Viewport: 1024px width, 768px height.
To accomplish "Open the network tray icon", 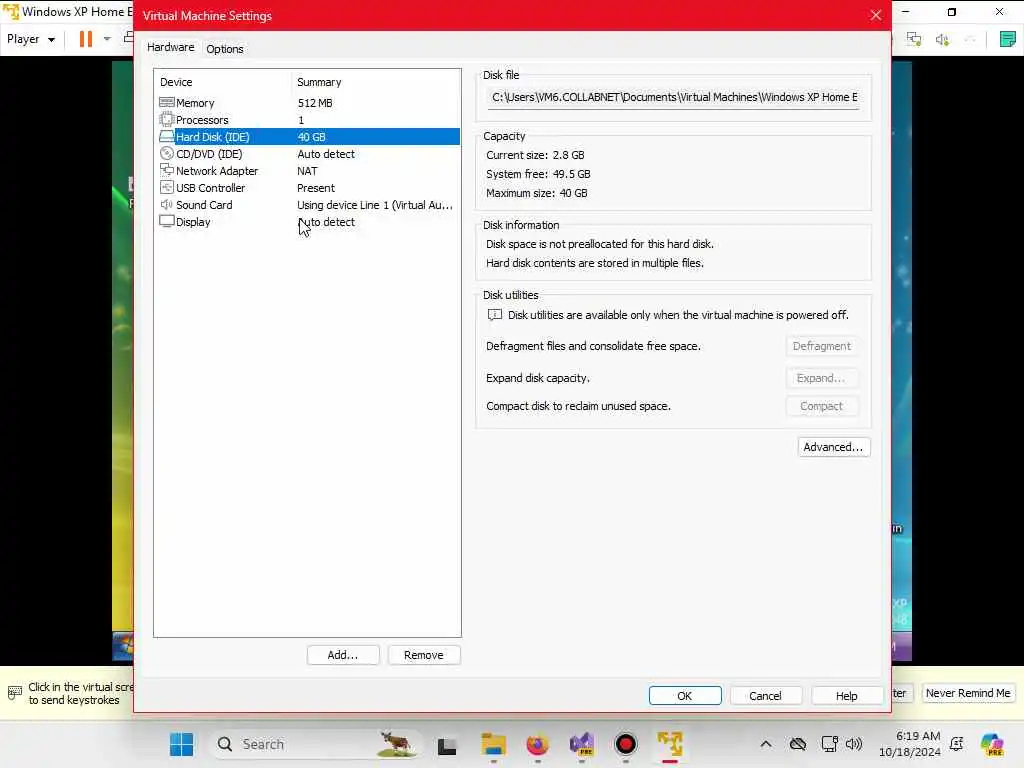I will (x=829, y=744).
